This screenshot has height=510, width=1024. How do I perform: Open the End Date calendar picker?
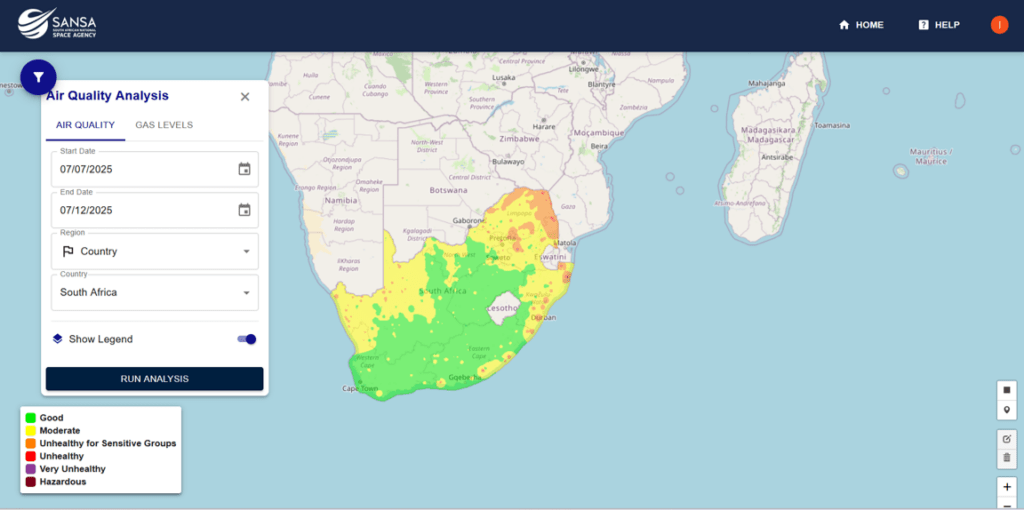(244, 210)
